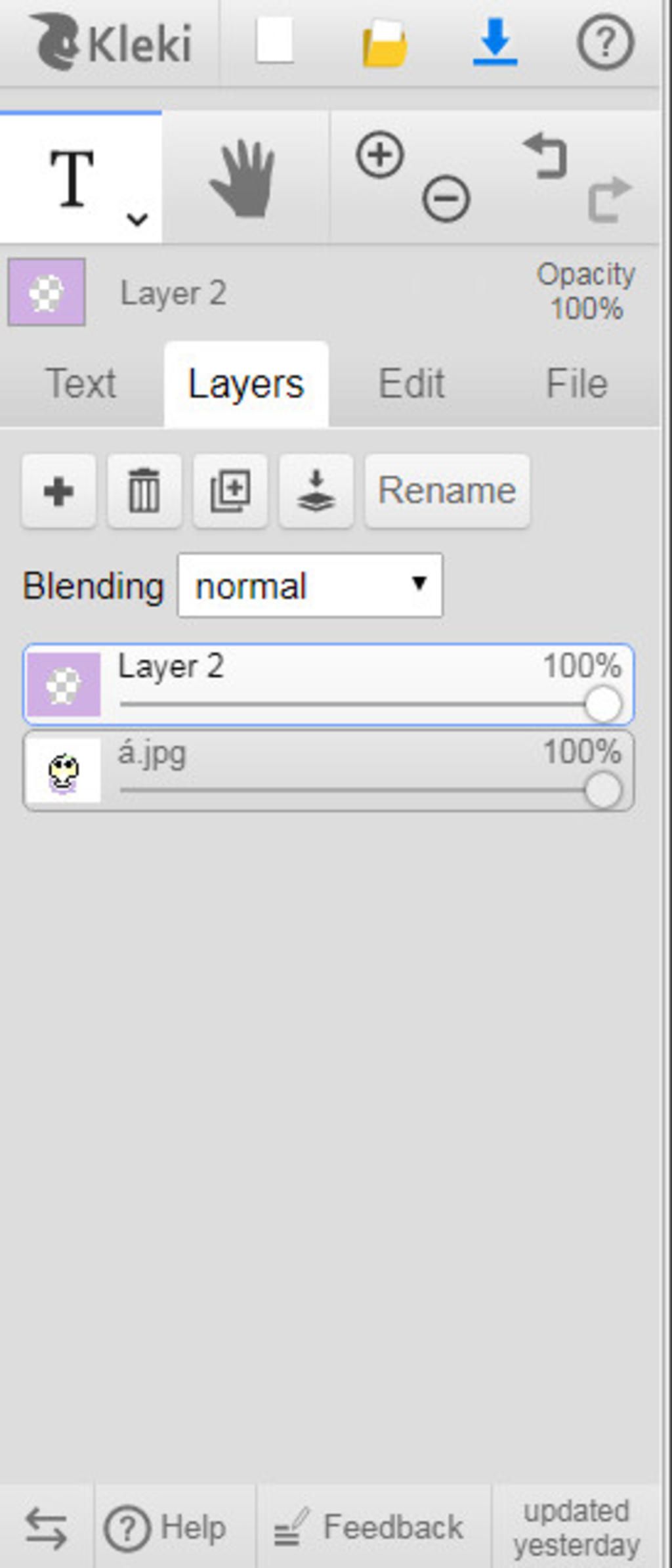Create a new image with blank page icon
The image size is (672, 1568).
[274, 41]
